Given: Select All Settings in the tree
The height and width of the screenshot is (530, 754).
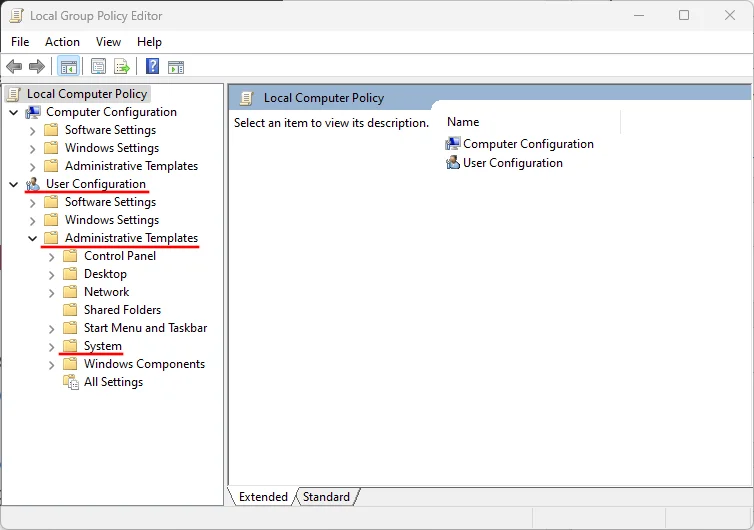Looking at the screenshot, I should pos(113,382).
